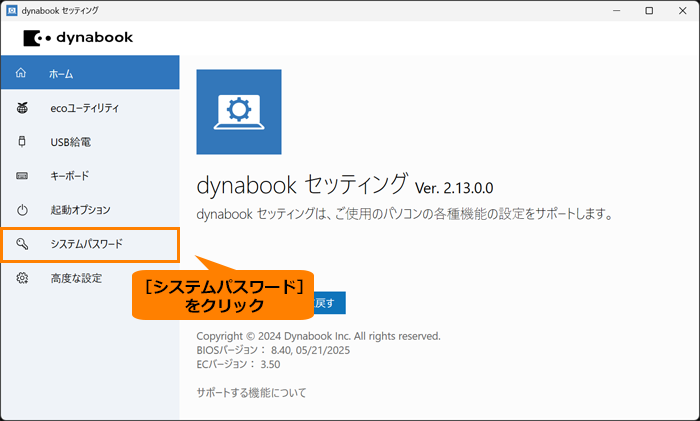
Task: Click the keyboard icon in the sidebar
Action: 22,176
